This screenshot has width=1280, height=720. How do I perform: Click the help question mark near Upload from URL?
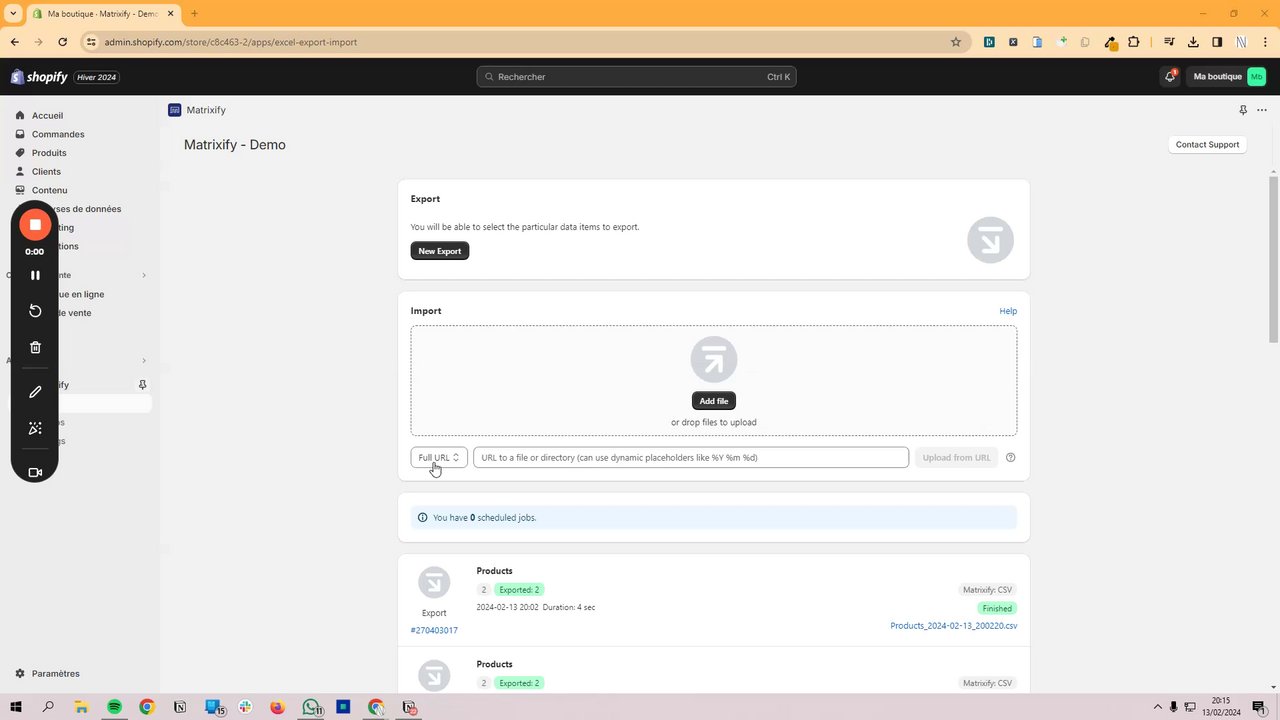click(x=1011, y=457)
